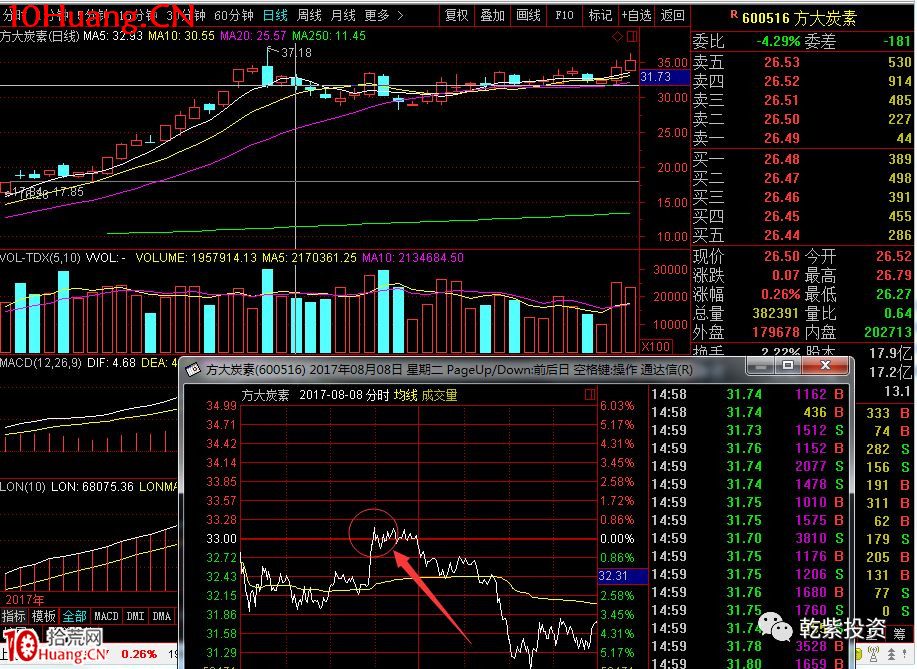Select the 全部 indicators tab
Screen dimensions: 917x669
(x=74, y=616)
